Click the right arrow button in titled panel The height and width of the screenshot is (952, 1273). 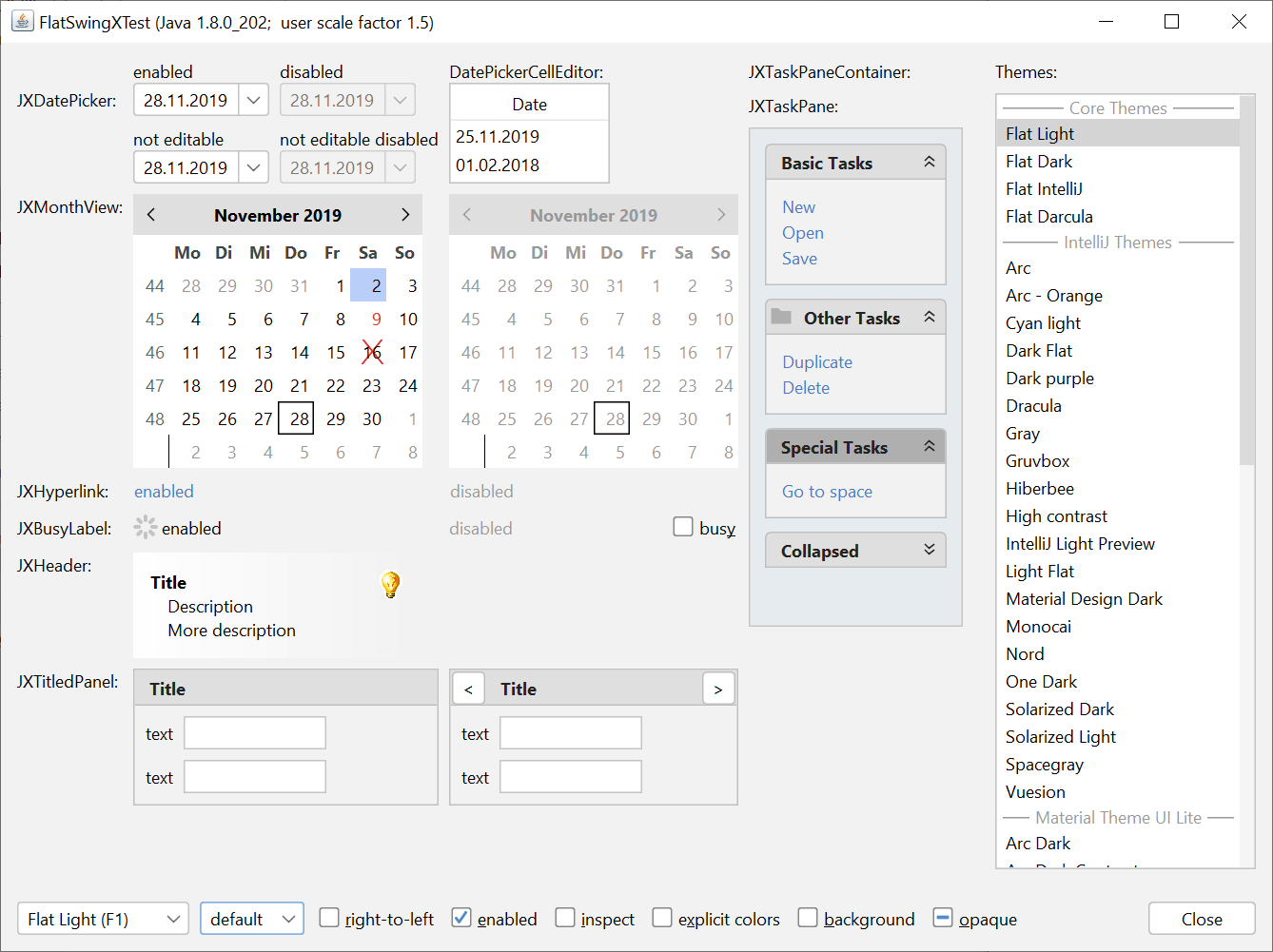click(718, 689)
